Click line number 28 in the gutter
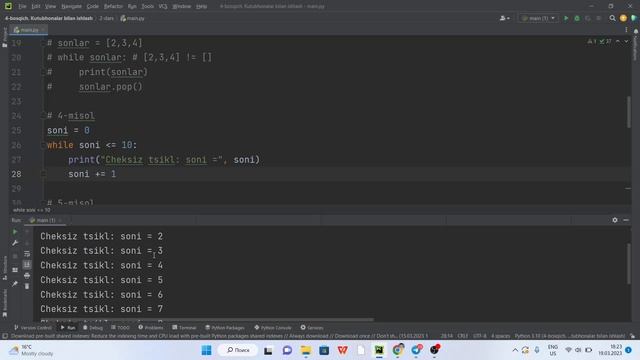 coord(16,174)
